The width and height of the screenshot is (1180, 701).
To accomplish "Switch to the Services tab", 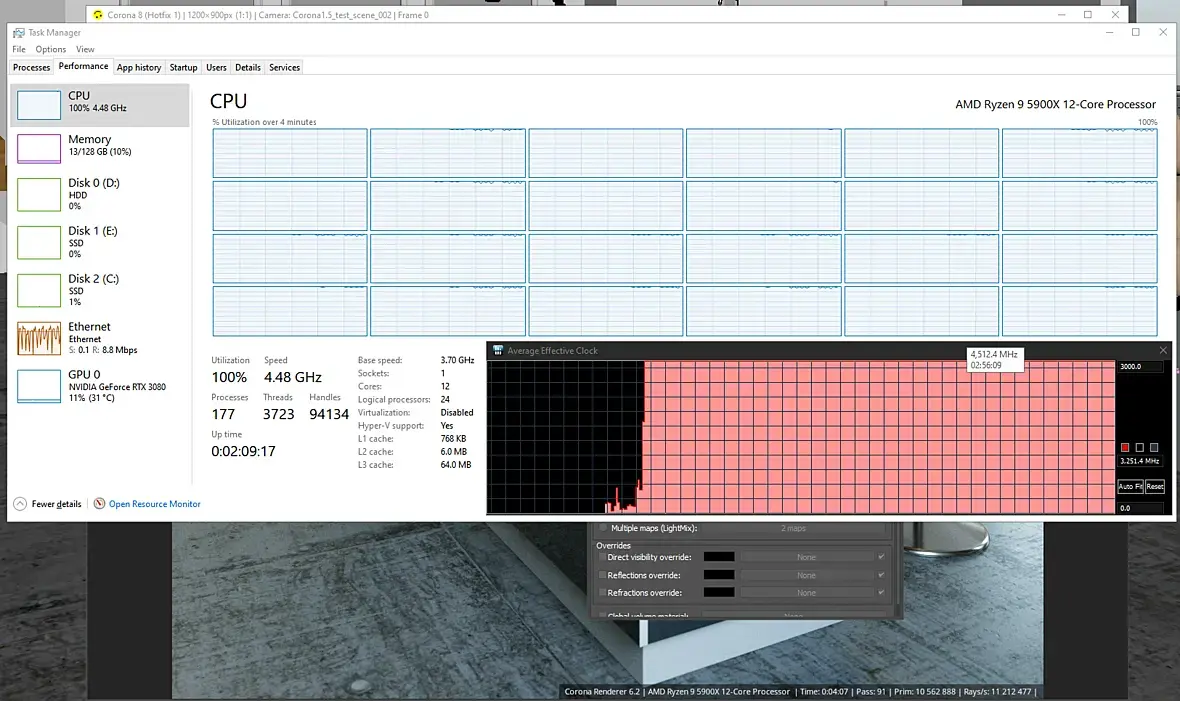I will 284,67.
